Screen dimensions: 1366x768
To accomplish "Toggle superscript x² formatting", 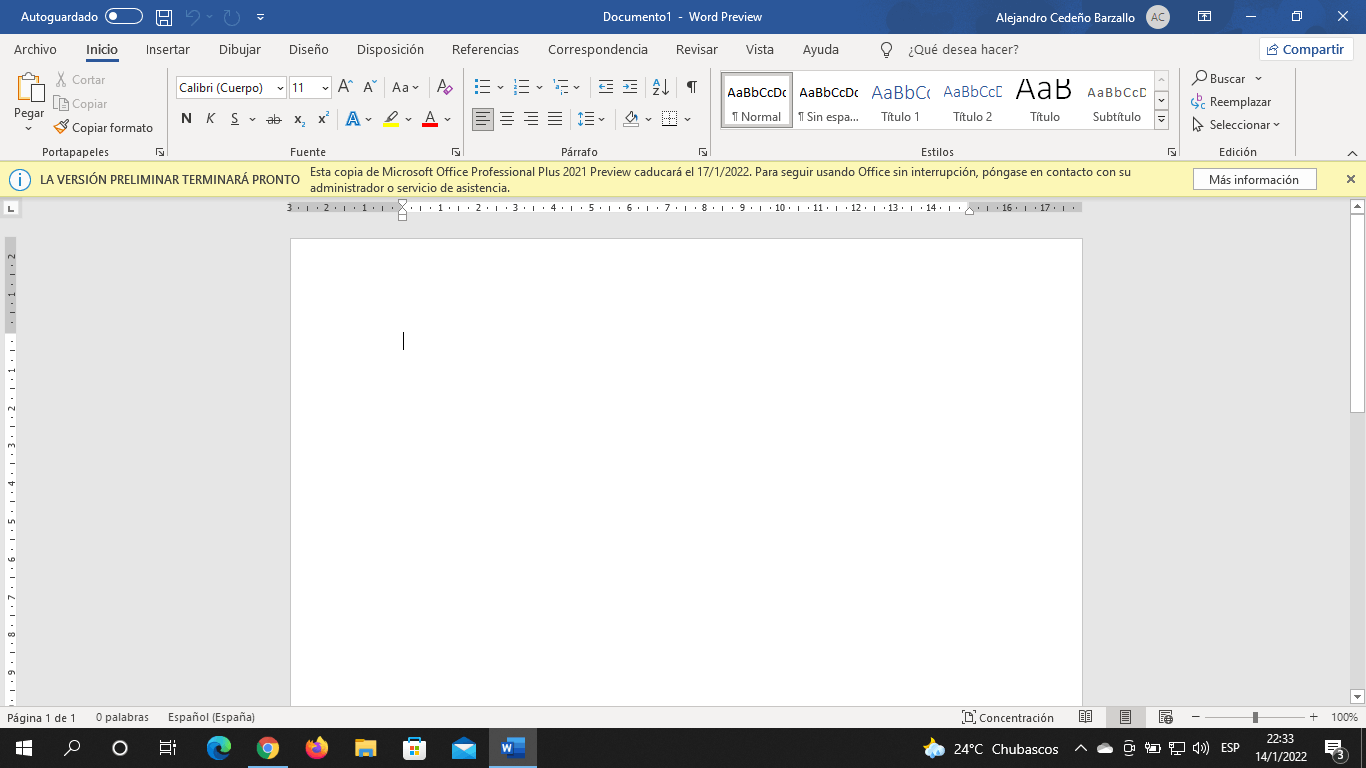I will (x=323, y=119).
